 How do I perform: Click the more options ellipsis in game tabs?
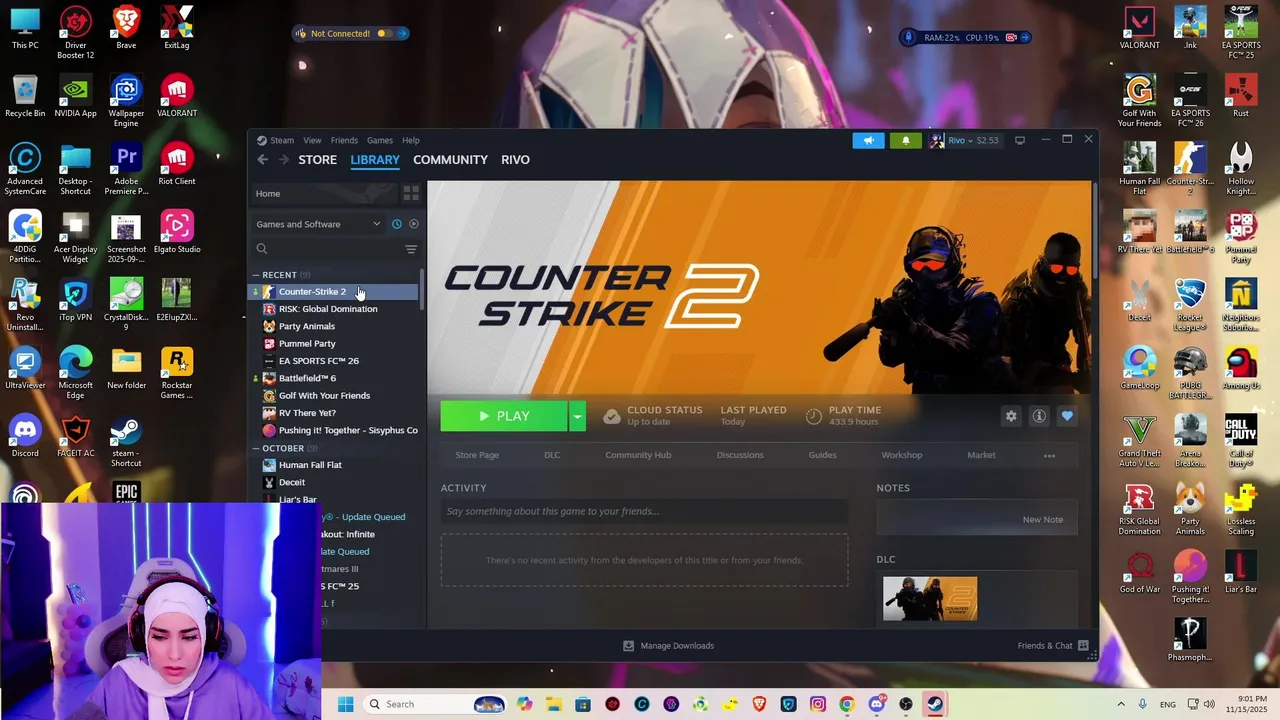[x=1049, y=455]
